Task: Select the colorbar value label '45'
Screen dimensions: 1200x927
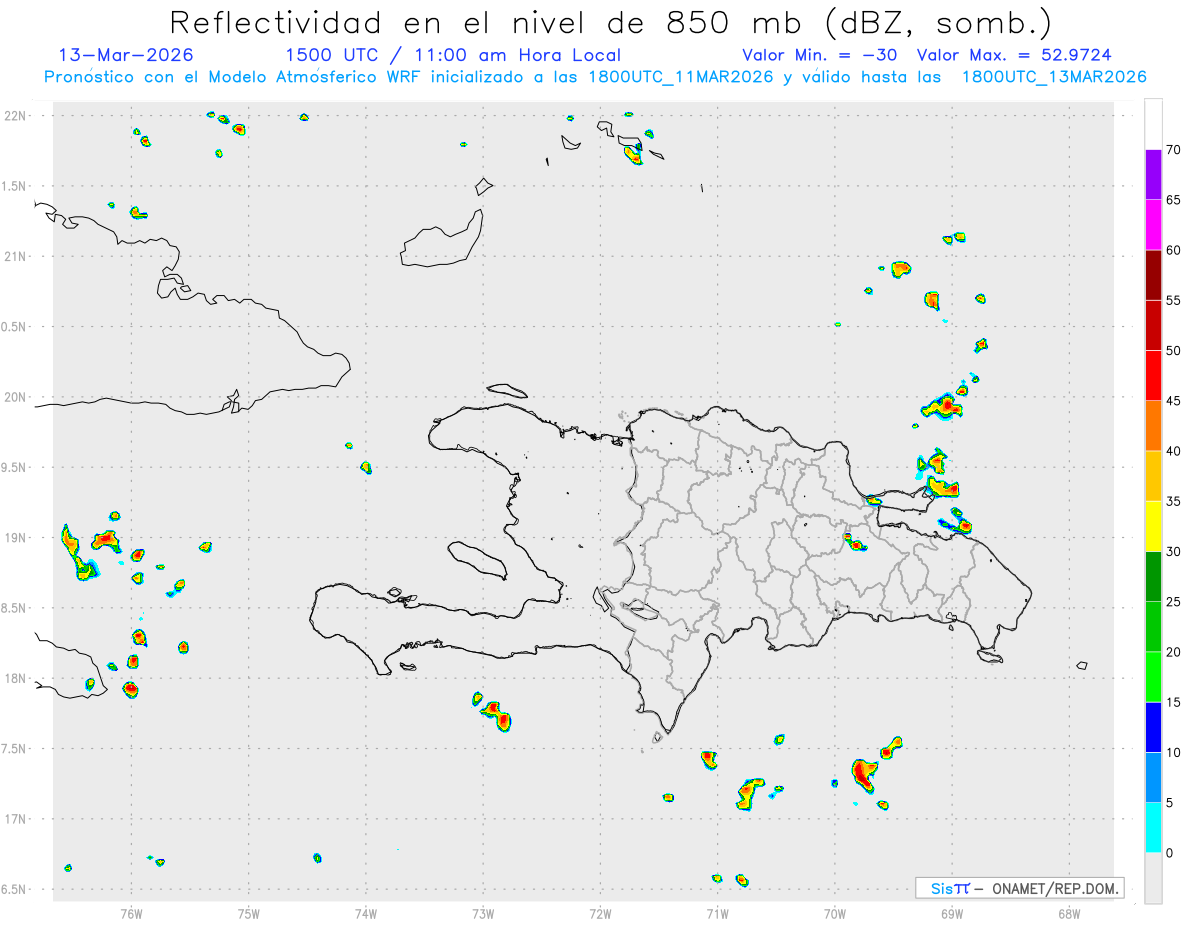Action: [x=1173, y=401]
